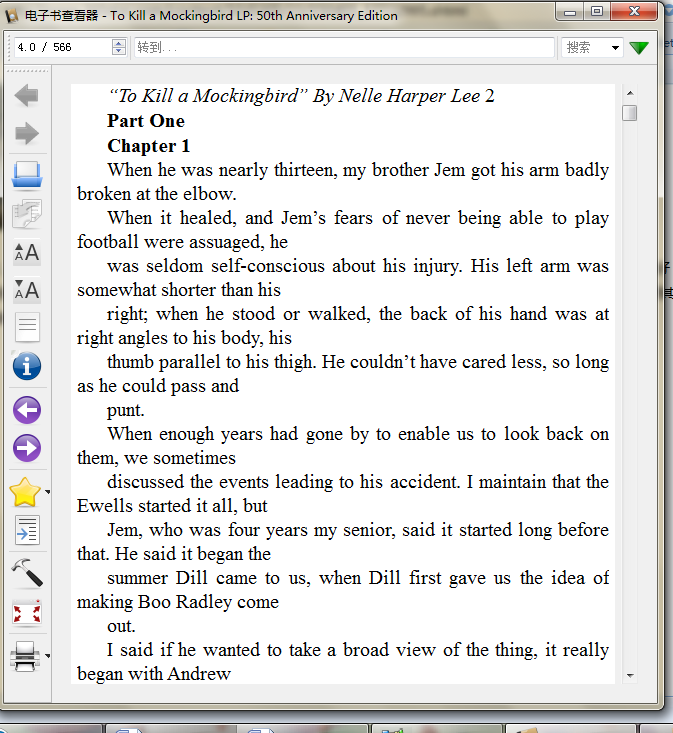Go to previous page with purple left arrow
Screen dimensions: 673x733
point(27,410)
